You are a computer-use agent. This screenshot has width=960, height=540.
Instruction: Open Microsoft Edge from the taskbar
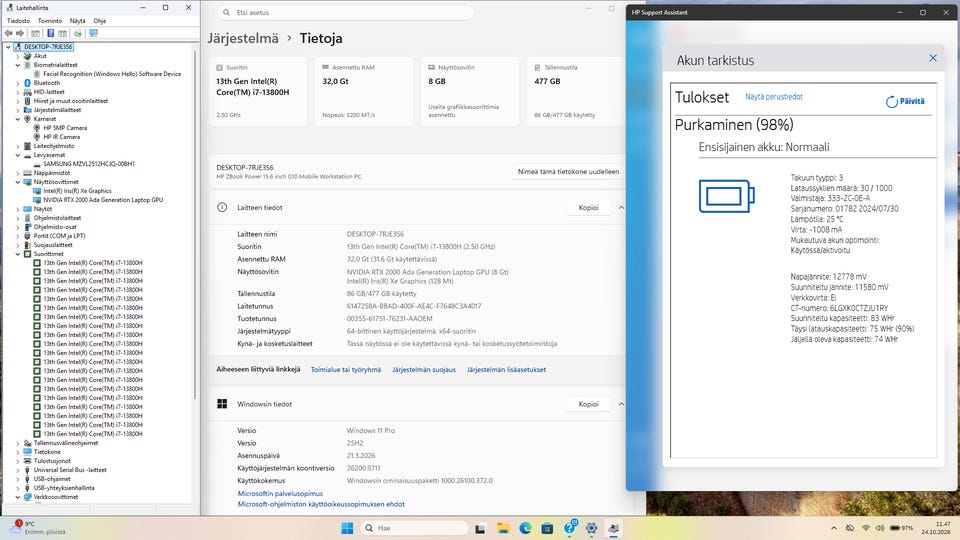tap(525, 528)
